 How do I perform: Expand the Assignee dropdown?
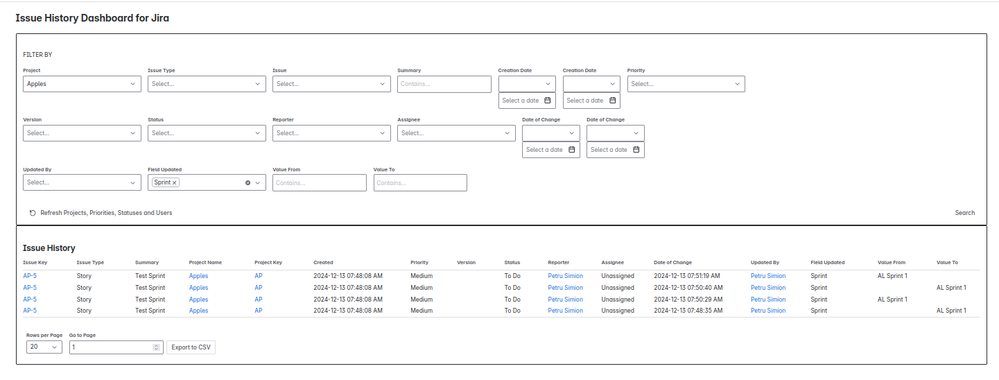456,133
